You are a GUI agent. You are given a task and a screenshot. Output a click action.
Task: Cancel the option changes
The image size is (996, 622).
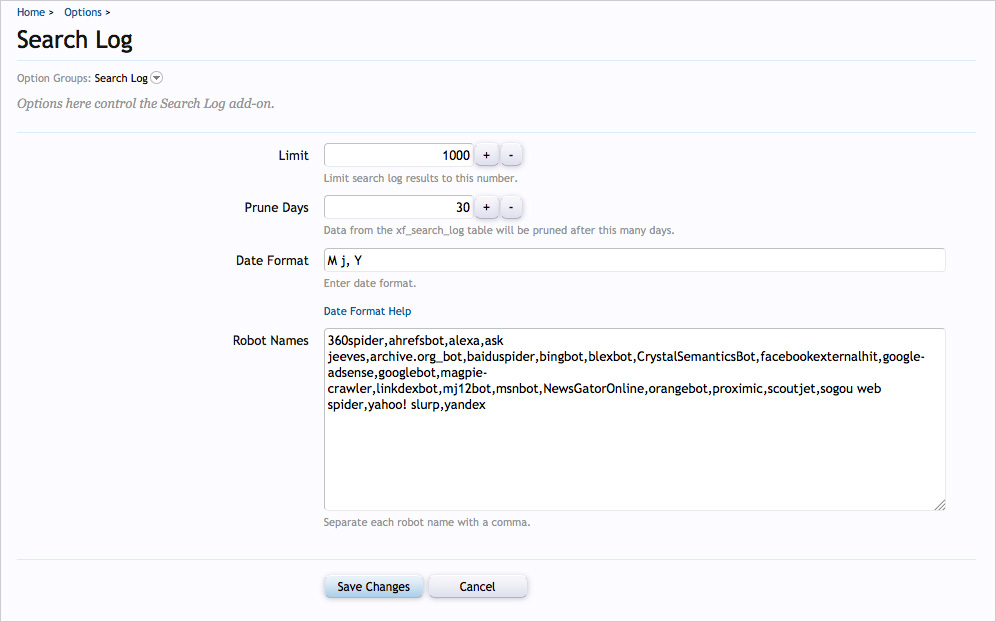tap(477, 586)
